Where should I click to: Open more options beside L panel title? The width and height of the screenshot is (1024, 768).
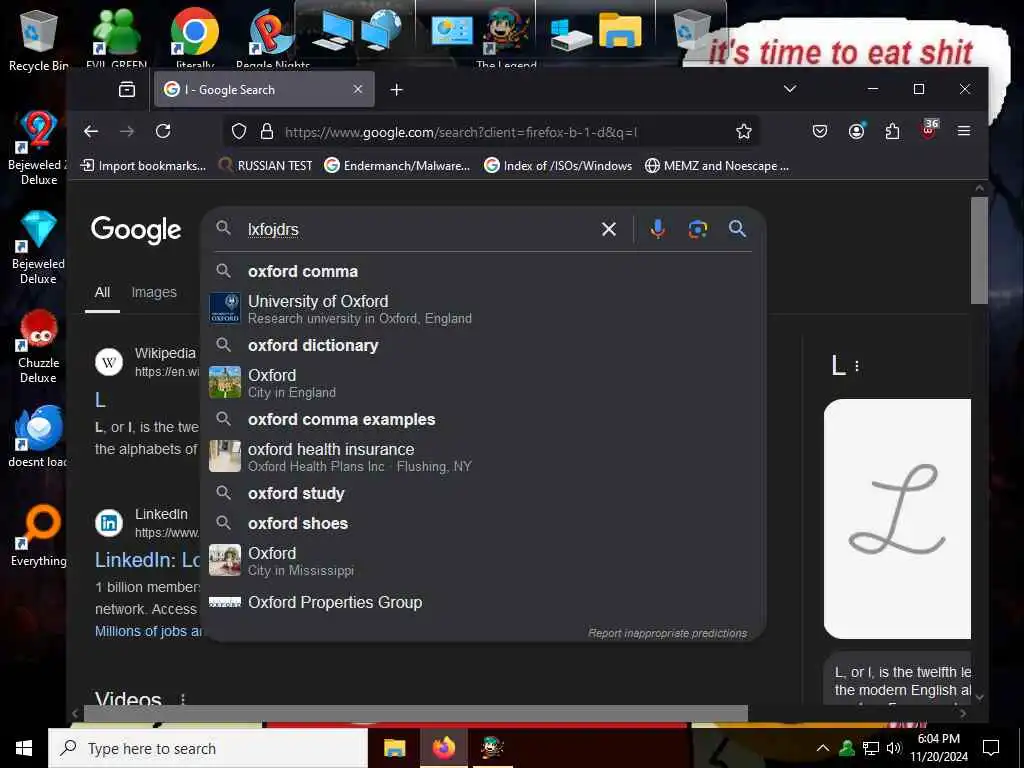(857, 366)
